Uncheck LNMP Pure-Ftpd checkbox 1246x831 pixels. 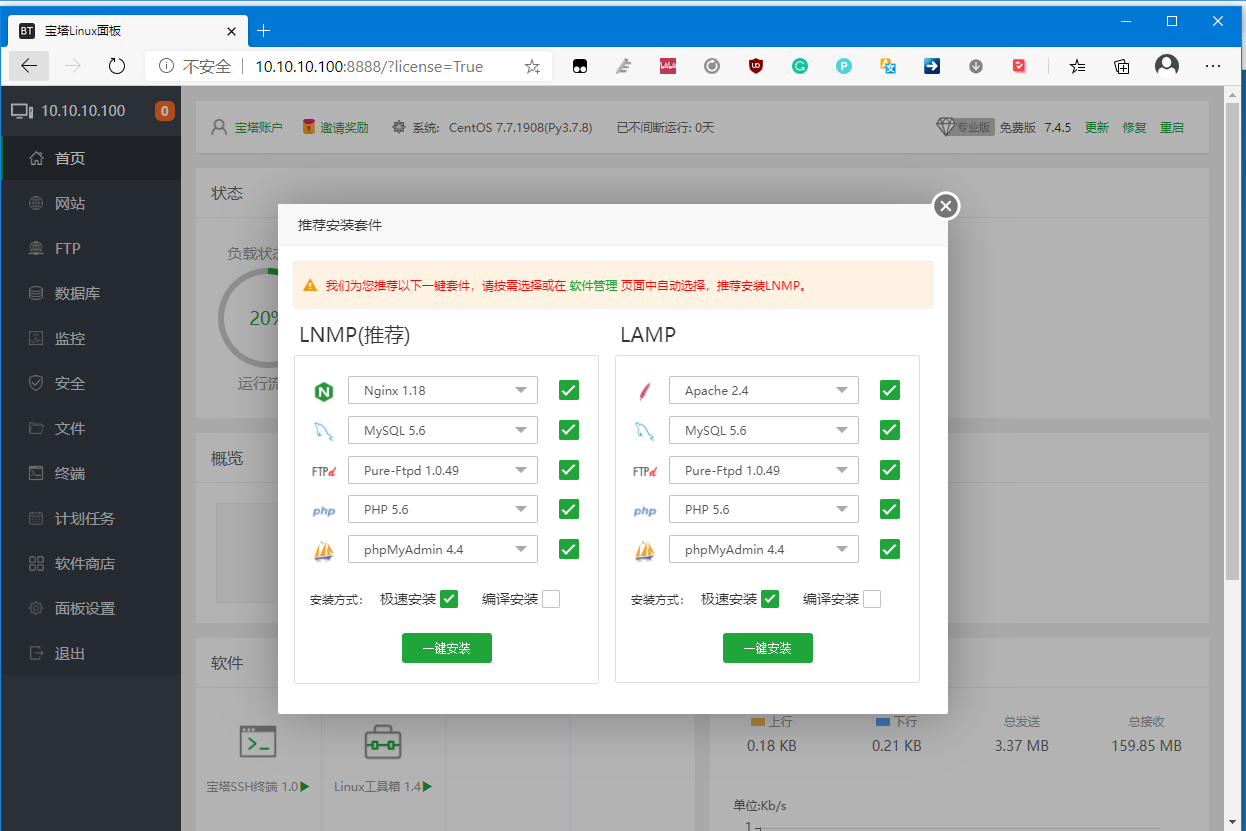click(569, 470)
